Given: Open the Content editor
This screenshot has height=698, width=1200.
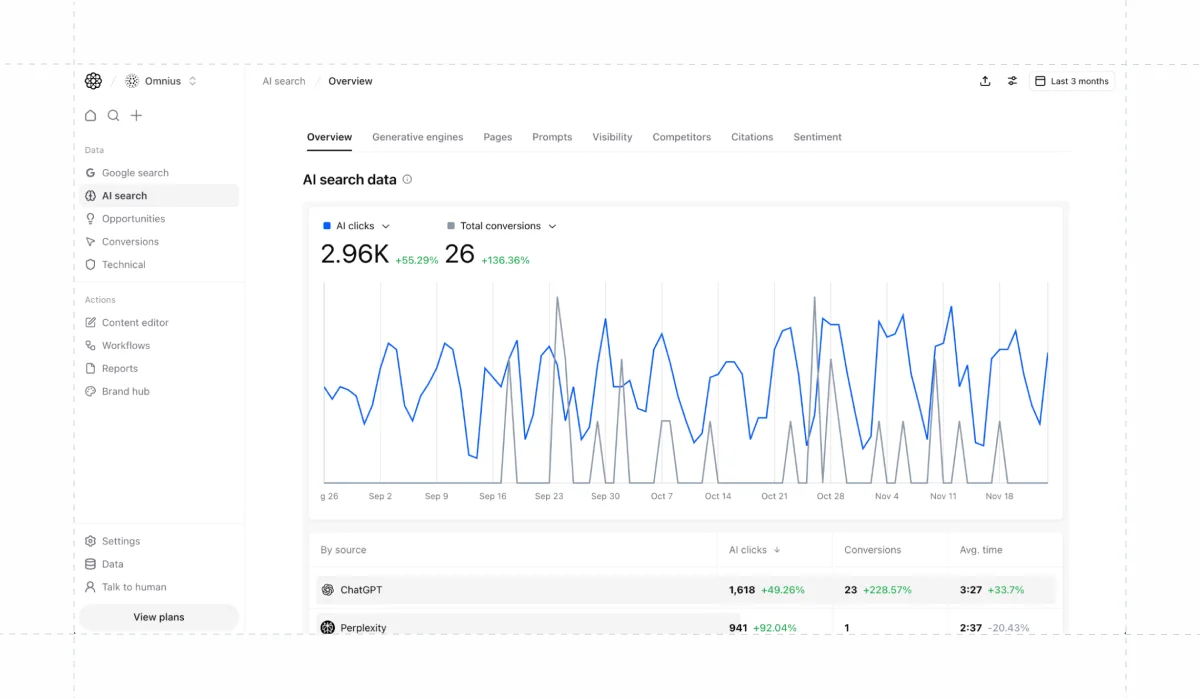Looking at the screenshot, I should click(136, 322).
